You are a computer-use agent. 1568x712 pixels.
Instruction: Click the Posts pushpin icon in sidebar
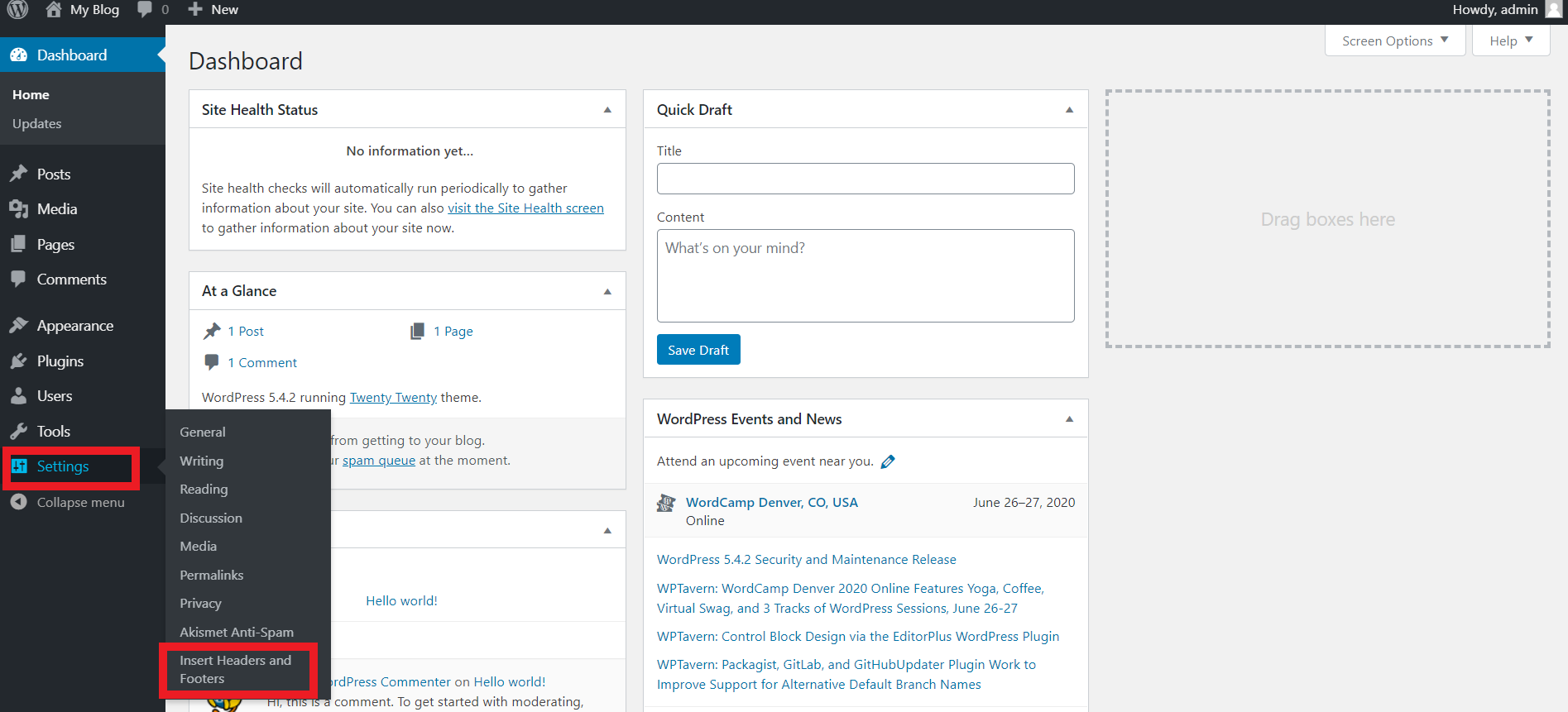19,174
